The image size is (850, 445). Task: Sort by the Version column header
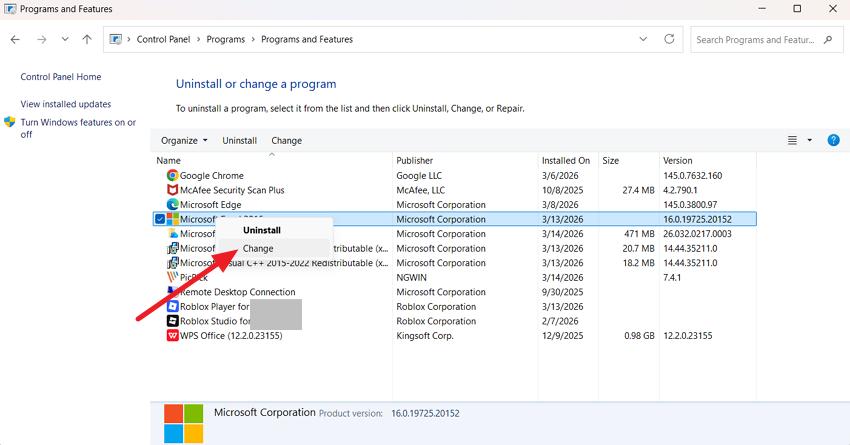click(x=677, y=160)
